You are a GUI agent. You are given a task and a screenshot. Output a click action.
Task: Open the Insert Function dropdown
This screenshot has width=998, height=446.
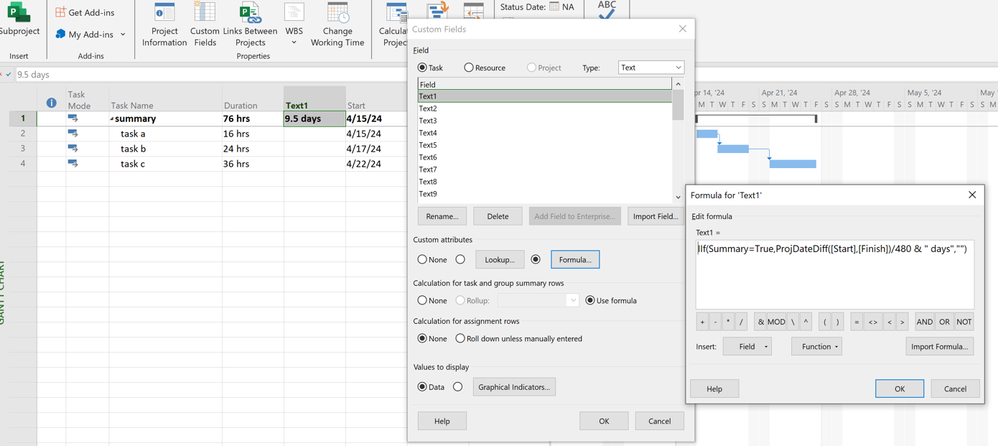[817, 347]
